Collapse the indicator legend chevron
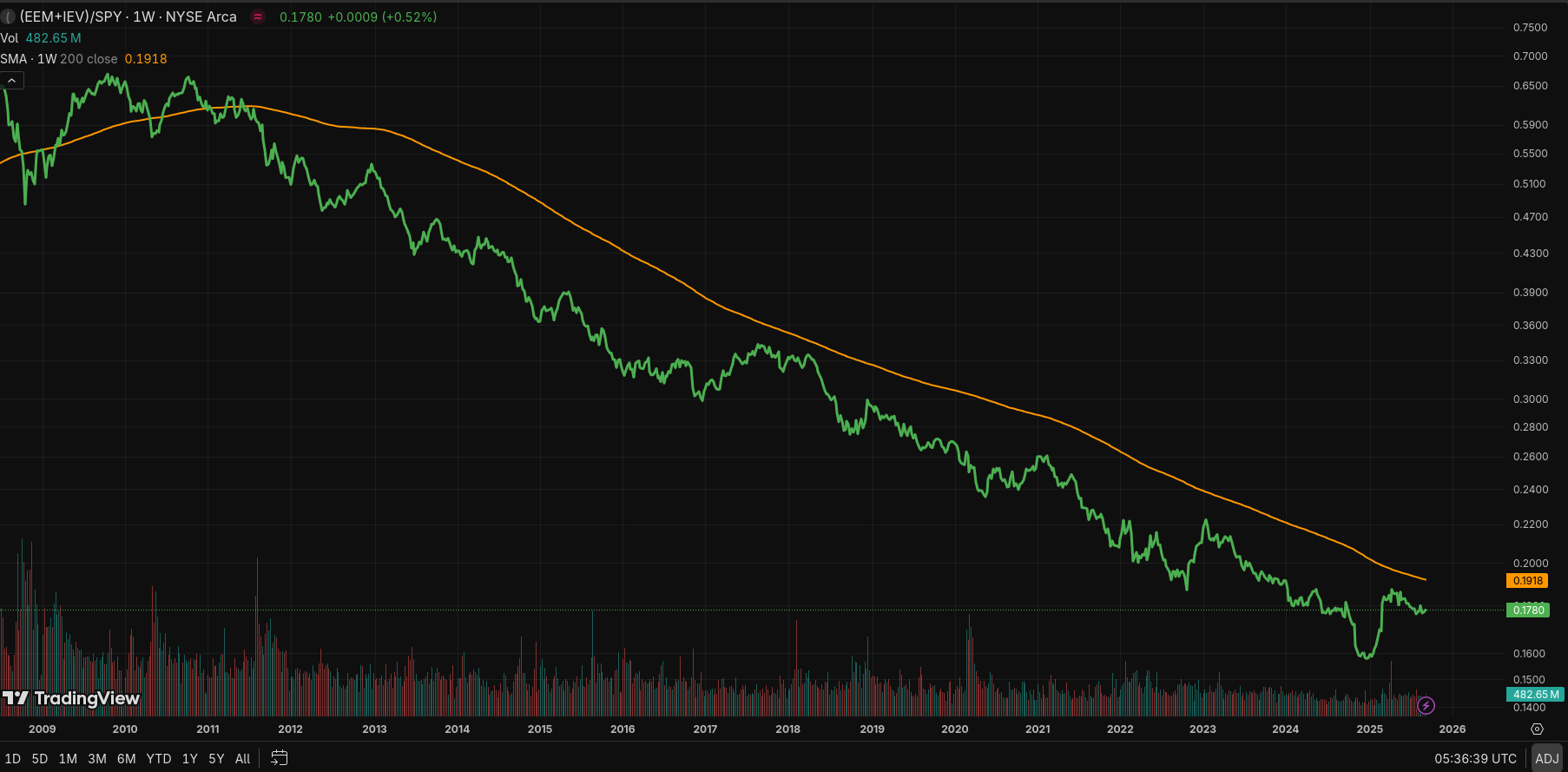 pyautogui.click(x=11, y=81)
